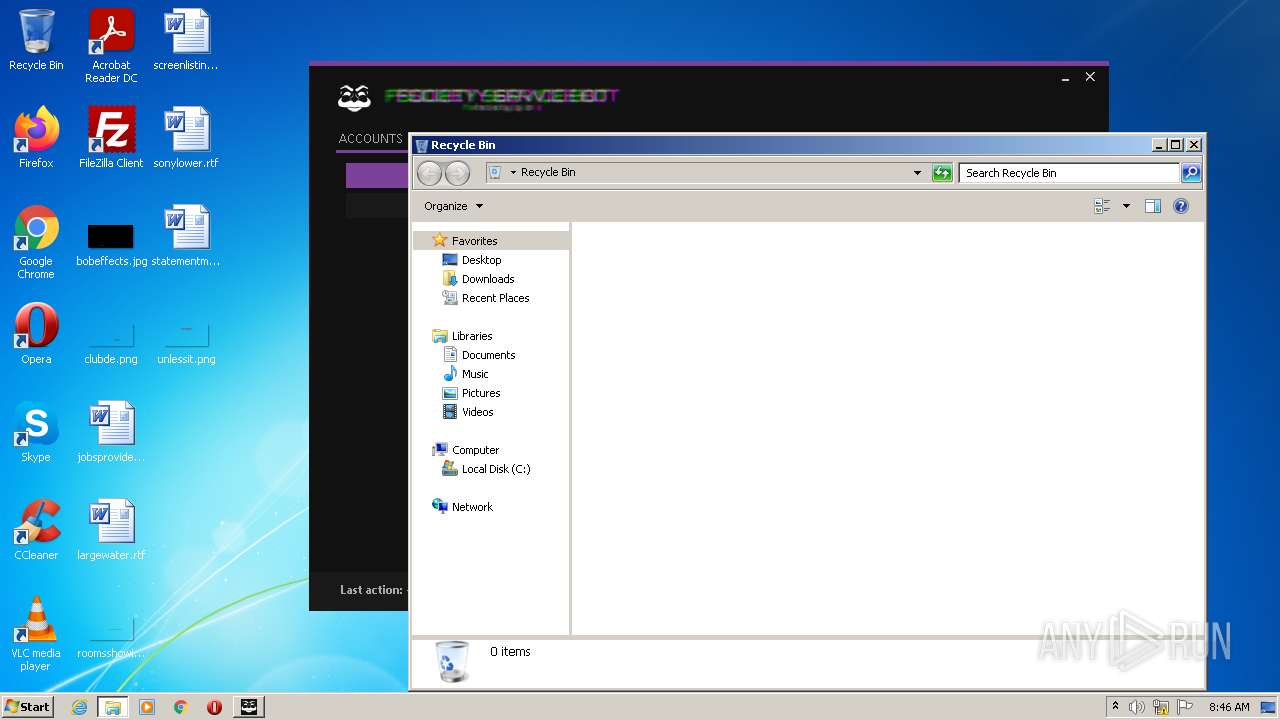Select Documents library
The width and height of the screenshot is (1280, 720).
[488, 355]
